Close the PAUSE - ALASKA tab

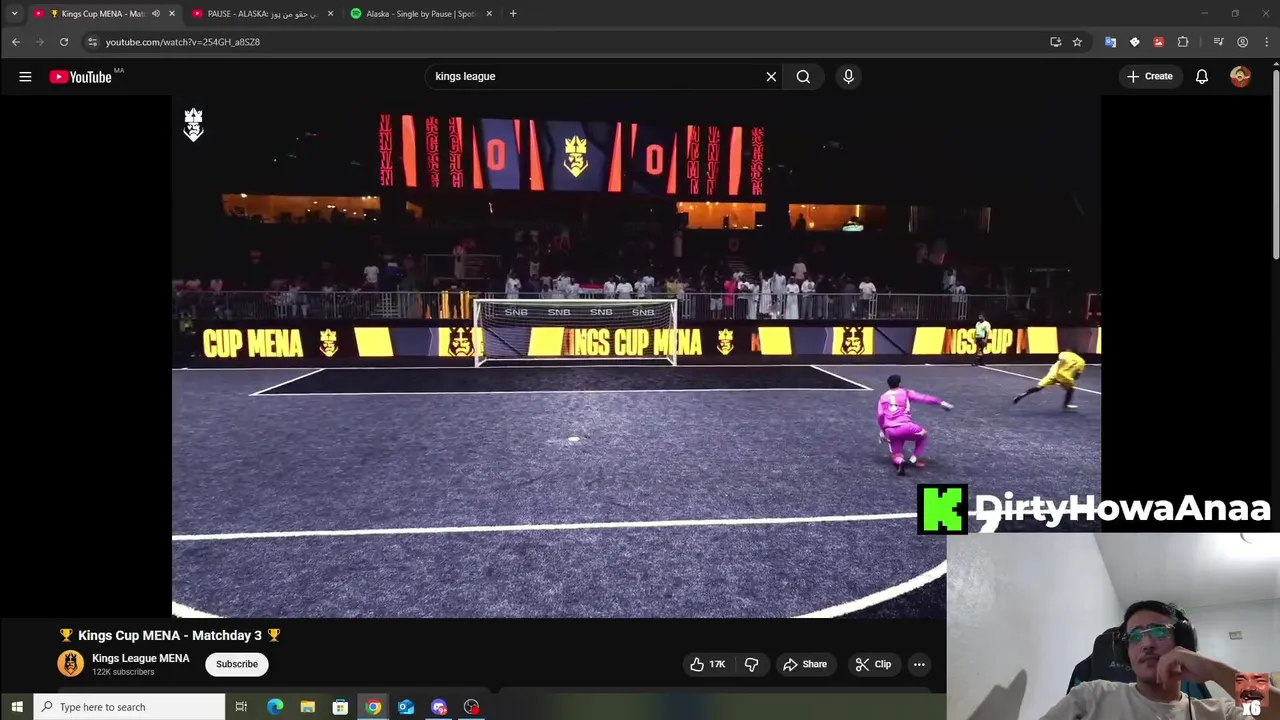click(330, 13)
